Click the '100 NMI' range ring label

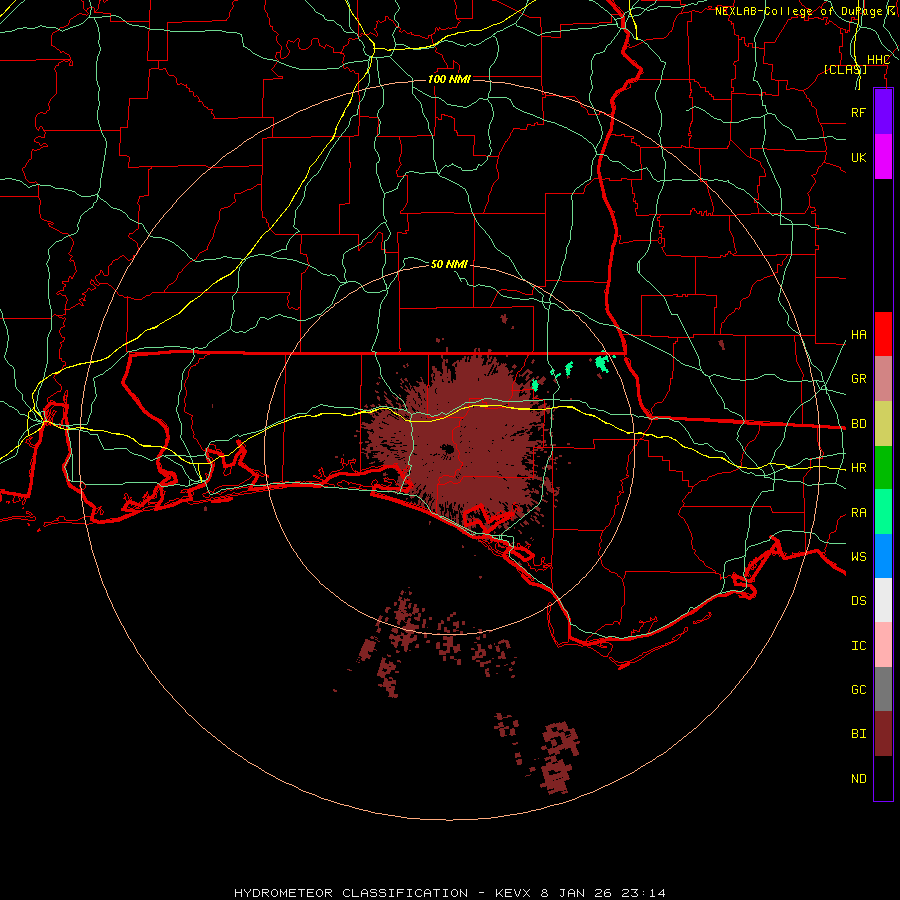[449, 79]
